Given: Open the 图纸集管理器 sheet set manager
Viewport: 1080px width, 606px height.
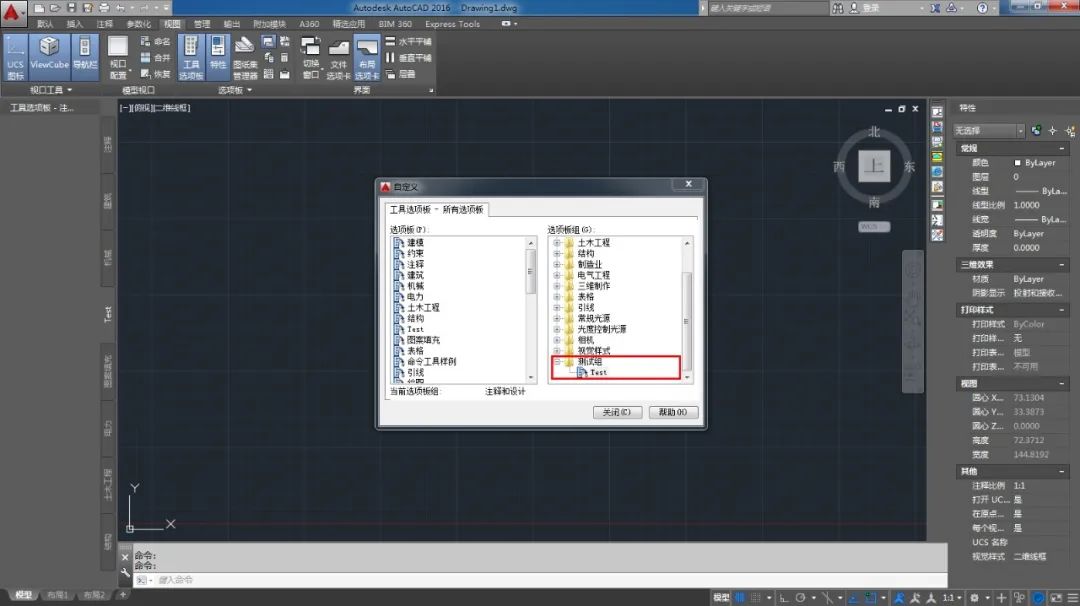Looking at the screenshot, I should coord(245,56).
